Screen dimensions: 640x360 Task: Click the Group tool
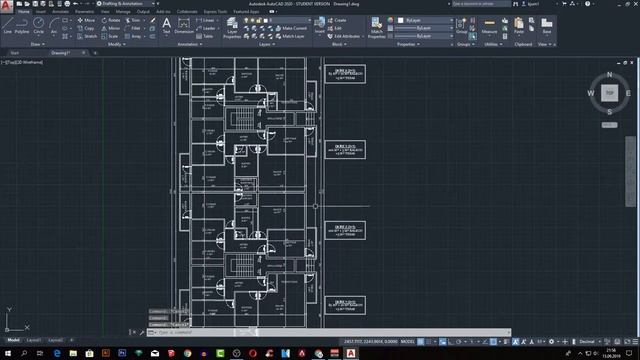[x=461, y=25]
